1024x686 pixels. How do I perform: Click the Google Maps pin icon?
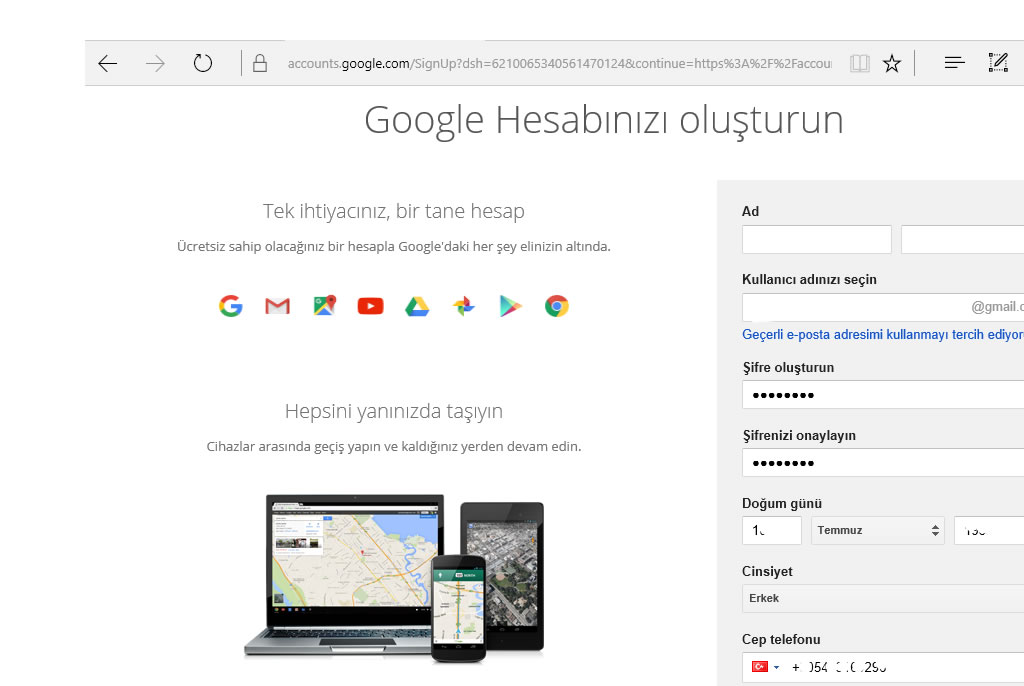325,306
